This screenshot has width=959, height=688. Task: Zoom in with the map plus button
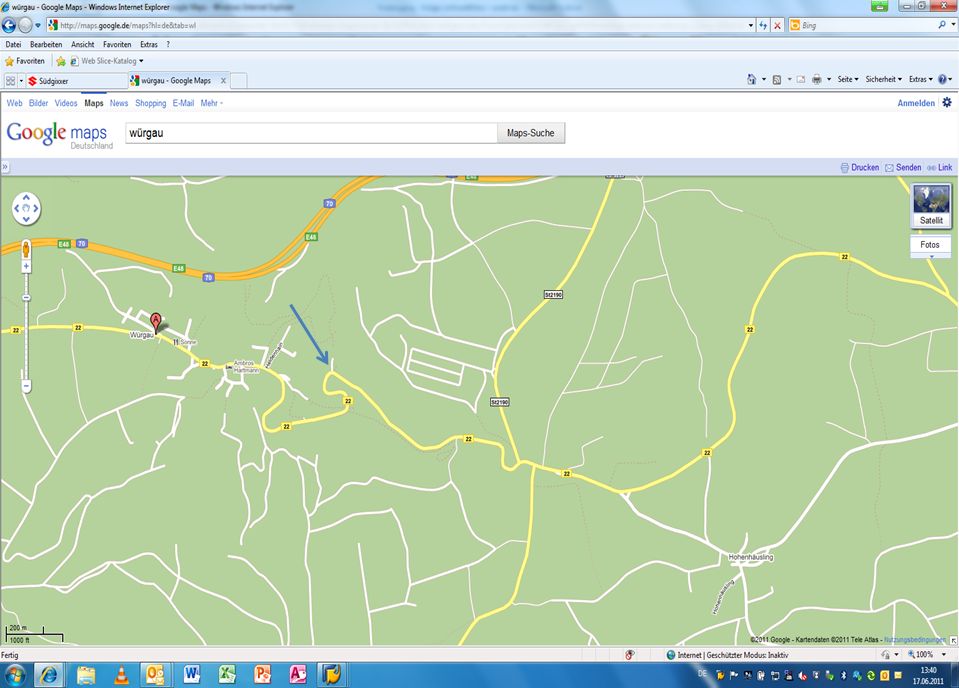26,267
